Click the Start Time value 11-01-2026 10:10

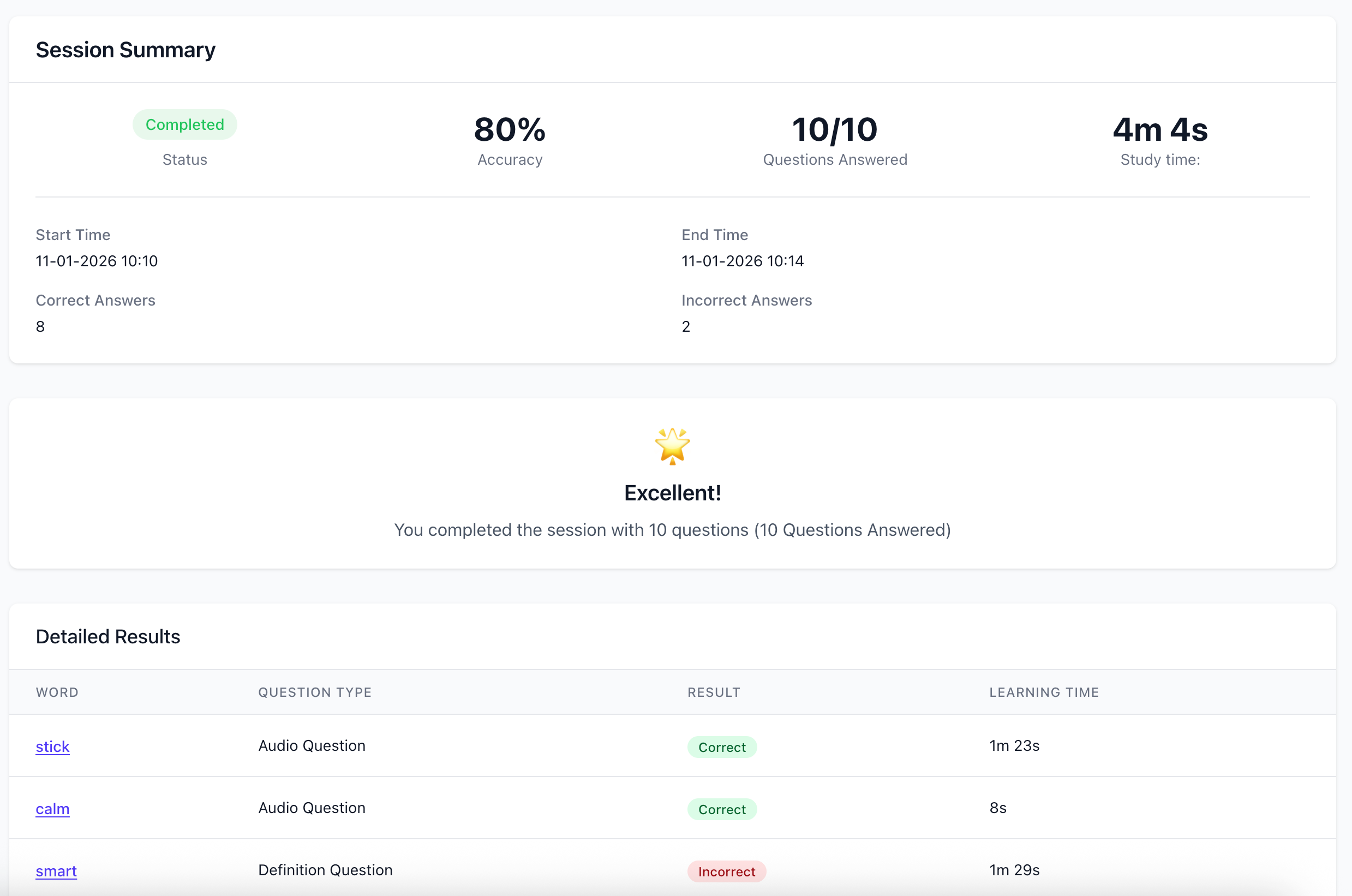pyautogui.click(x=97, y=261)
